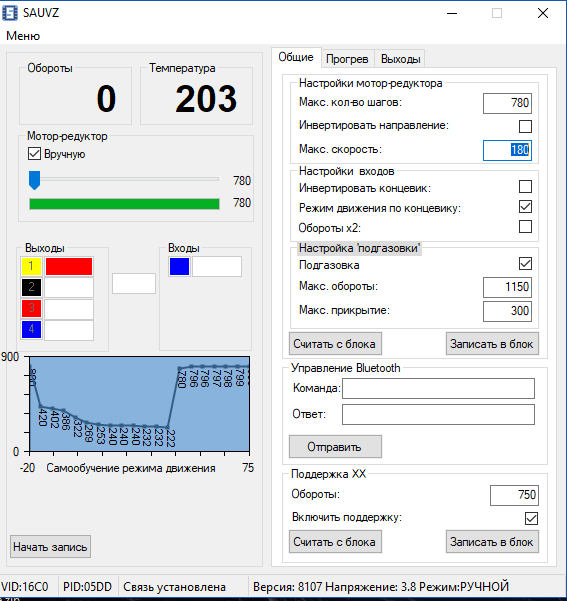Click the Макс. обороты field showing 1150
The width and height of the screenshot is (567, 601).
point(507,287)
